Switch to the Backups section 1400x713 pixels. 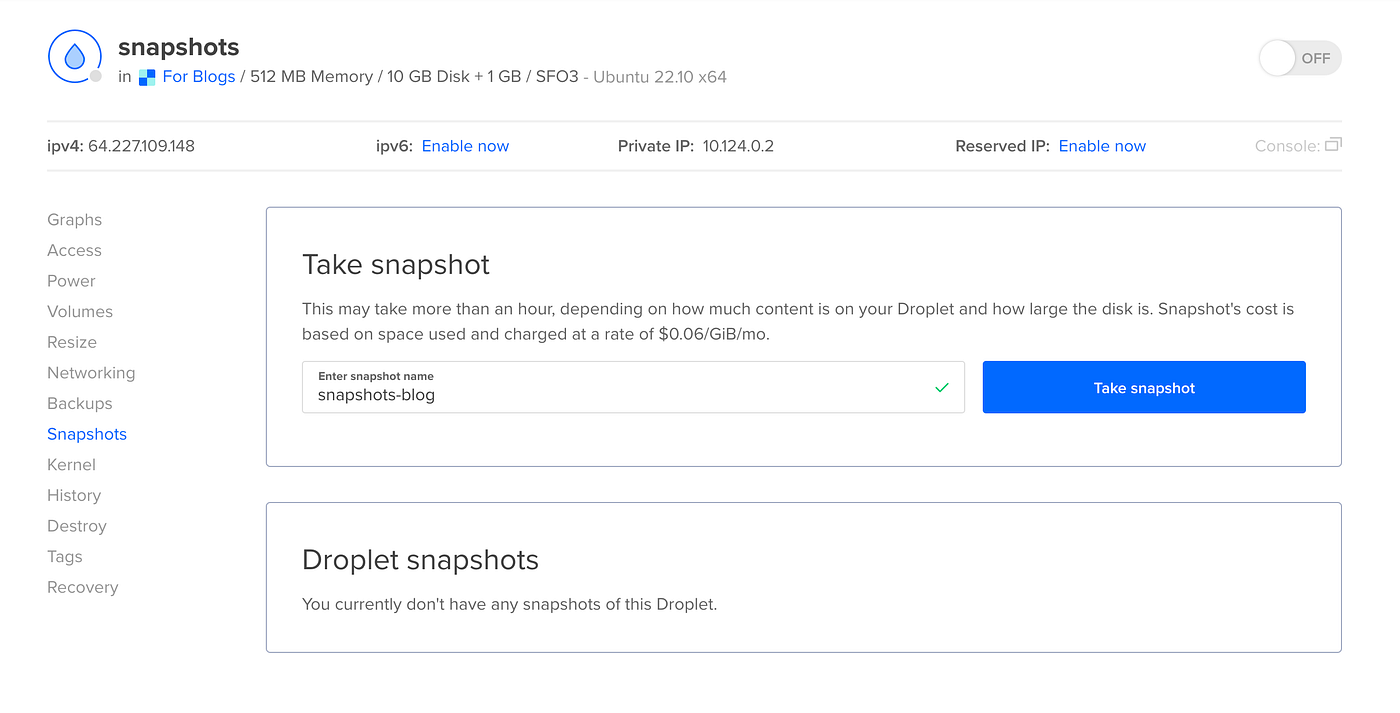(80, 404)
